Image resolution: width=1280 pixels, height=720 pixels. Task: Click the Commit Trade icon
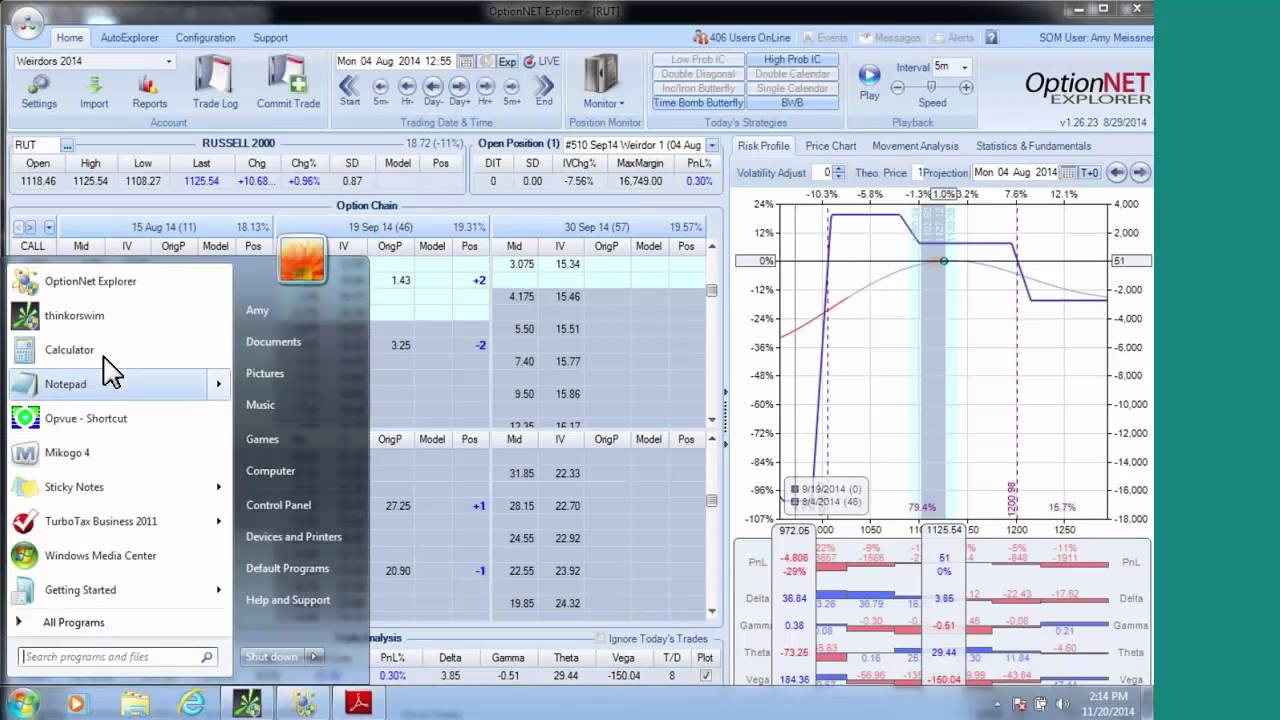[288, 82]
